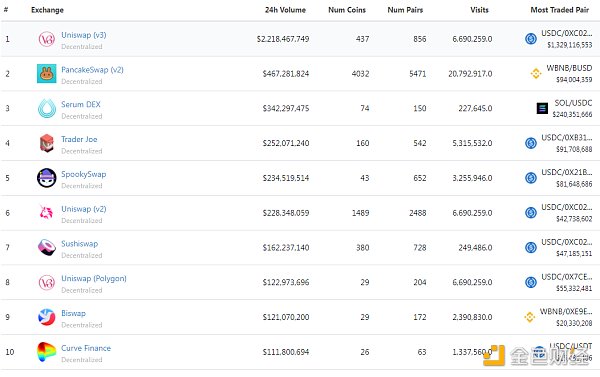The height and width of the screenshot is (377, 600).
Task: Click the PancakeSwap bunny logo
Action: [x=47, y=73]
